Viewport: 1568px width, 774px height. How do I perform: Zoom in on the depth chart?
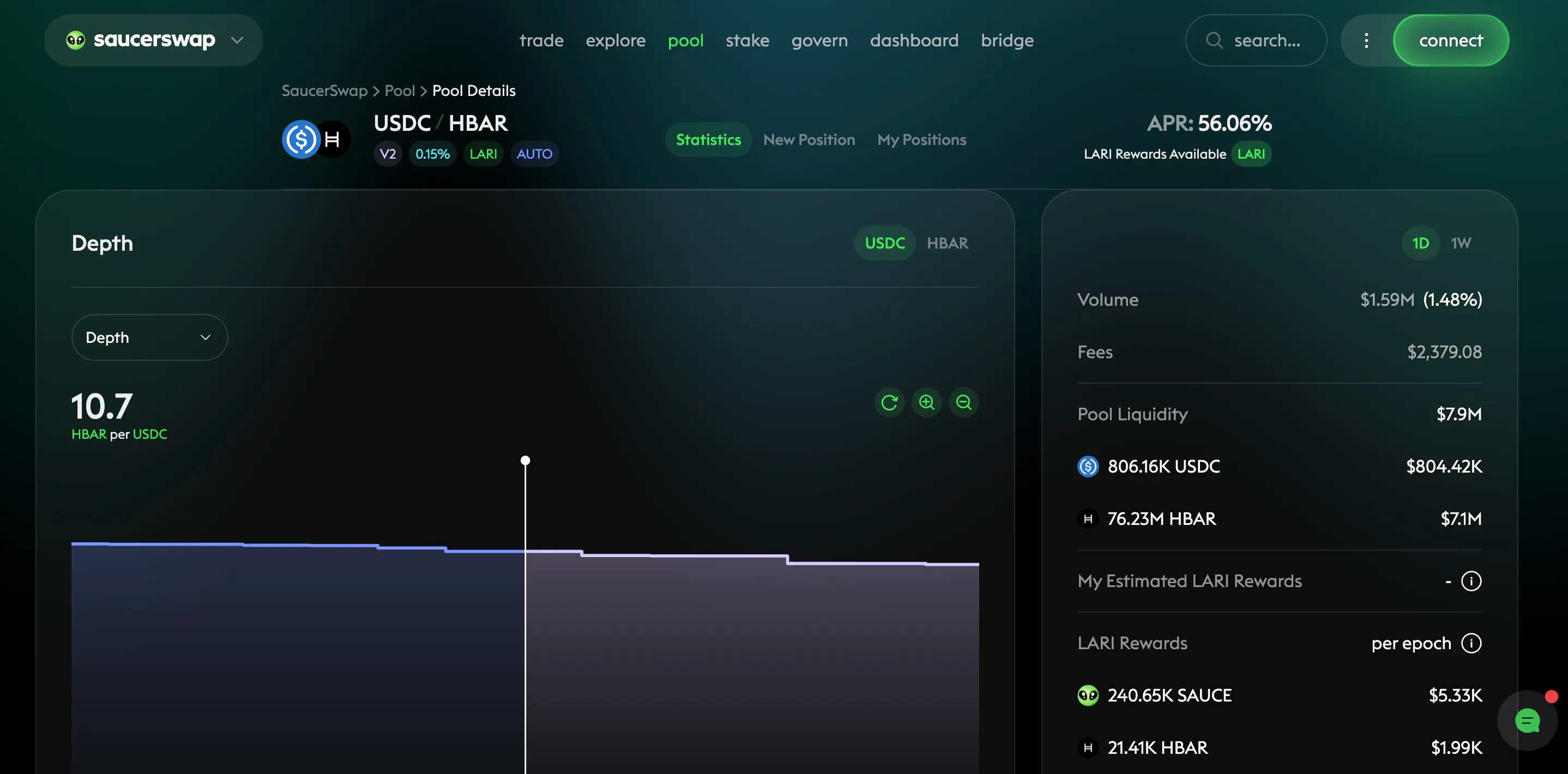point(926,402)
